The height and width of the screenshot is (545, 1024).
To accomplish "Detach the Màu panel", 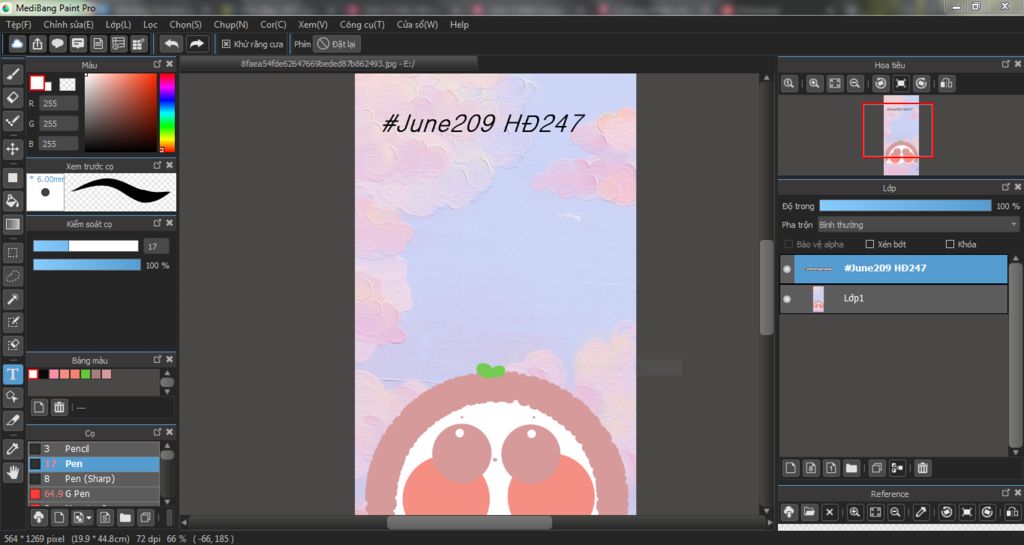I will tap(157, 64).
